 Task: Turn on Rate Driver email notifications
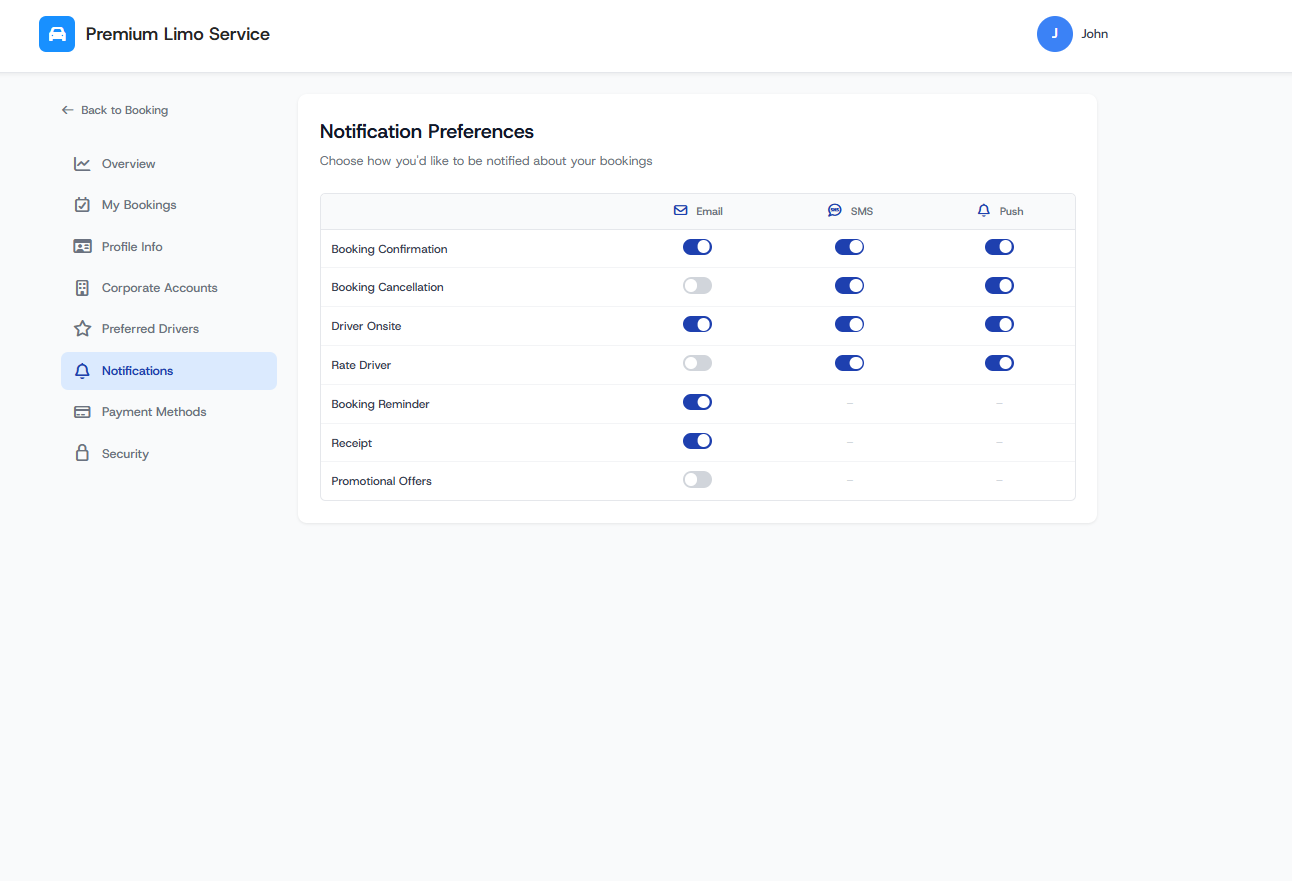tap(697, 363)
